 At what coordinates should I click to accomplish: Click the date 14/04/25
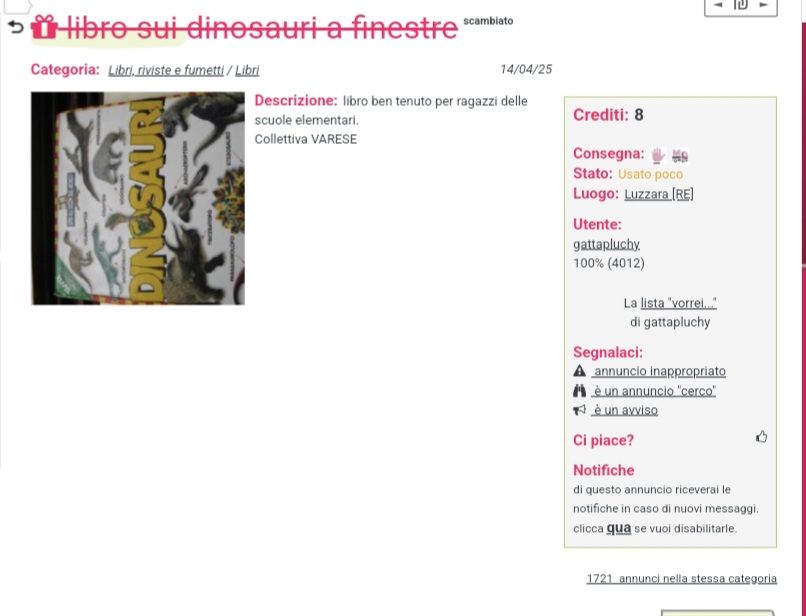[526, 69]
